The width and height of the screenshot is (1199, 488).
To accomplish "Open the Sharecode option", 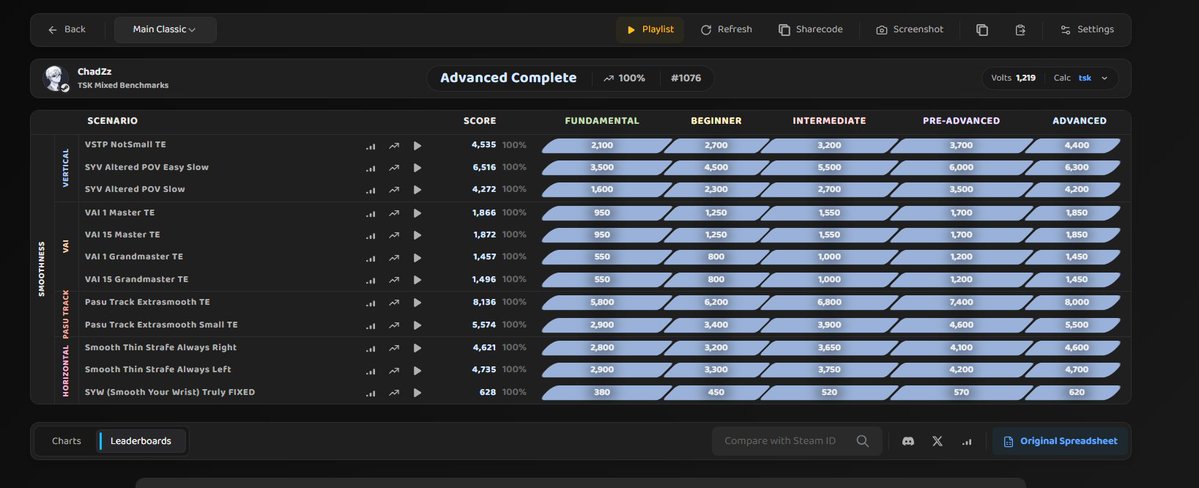I will point(811,30).
